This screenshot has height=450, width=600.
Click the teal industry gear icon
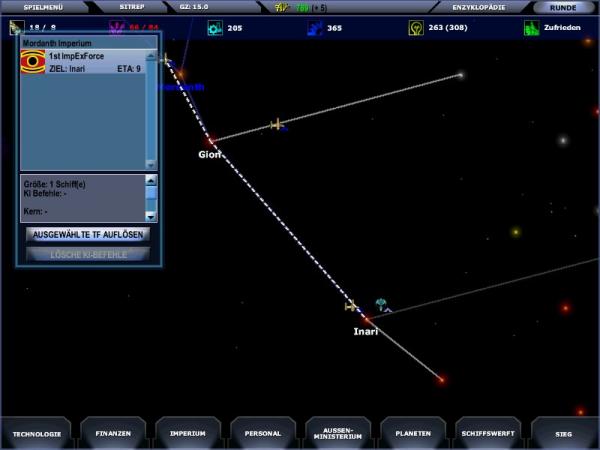[x=215, y=28]
